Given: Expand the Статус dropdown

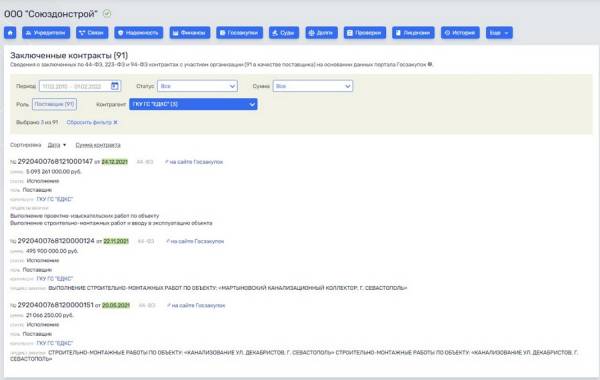Looking at the screenshot, I should [197, 86].
